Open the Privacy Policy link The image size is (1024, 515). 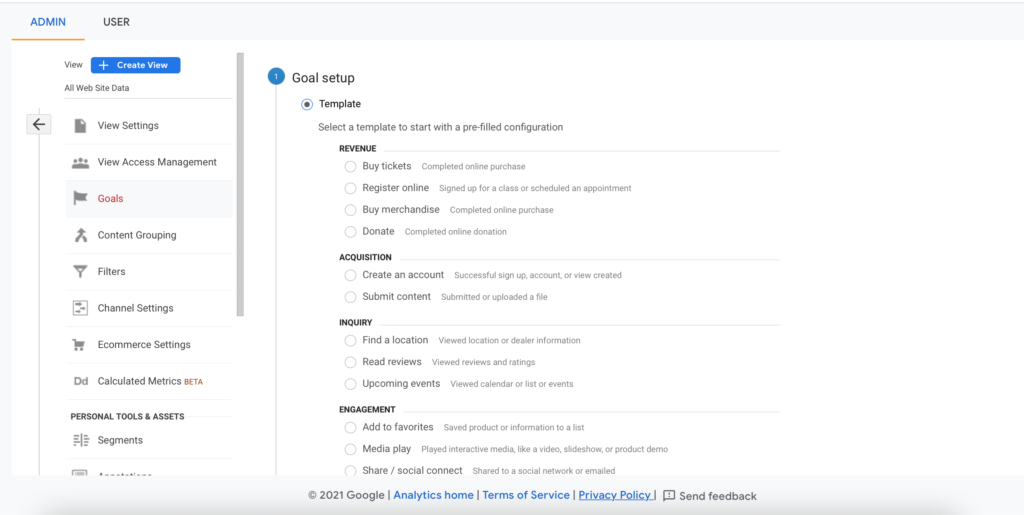point(615,495)
